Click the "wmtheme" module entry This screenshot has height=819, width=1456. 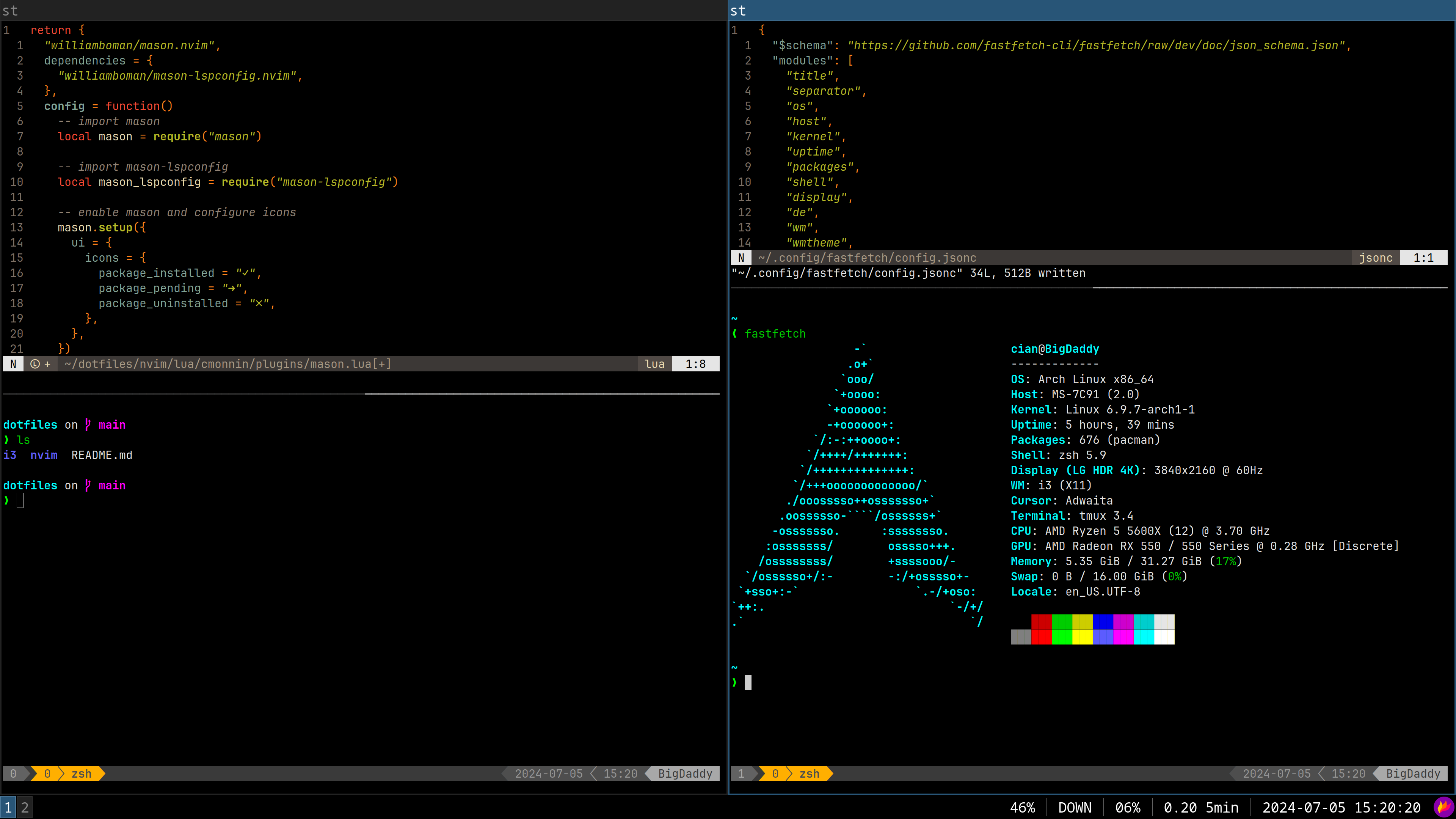(x=817, y=243)
